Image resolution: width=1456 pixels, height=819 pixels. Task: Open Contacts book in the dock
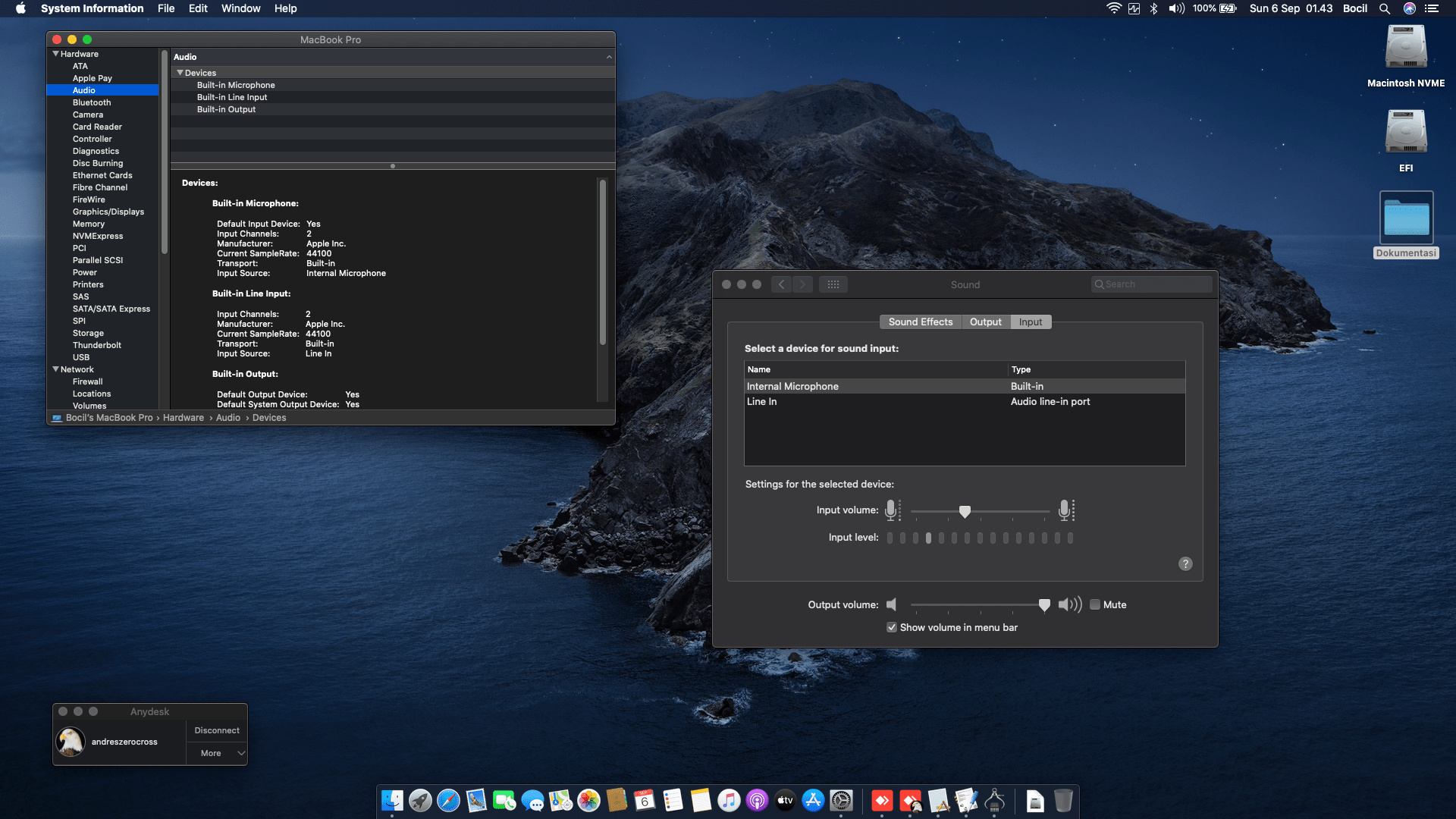pos(617,801)
